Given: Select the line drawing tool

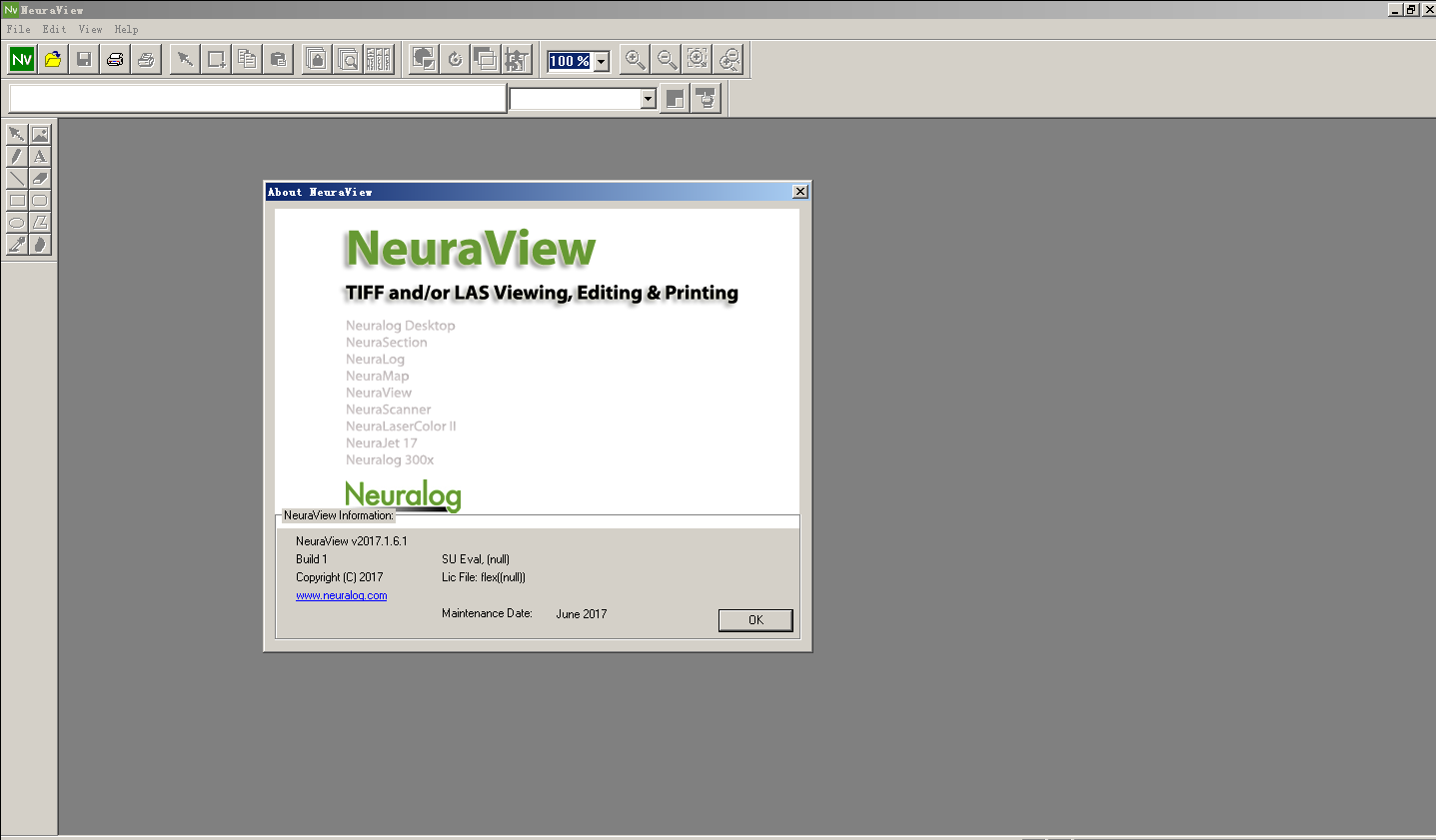Looking at the screenshot, I should click(17, 178).
